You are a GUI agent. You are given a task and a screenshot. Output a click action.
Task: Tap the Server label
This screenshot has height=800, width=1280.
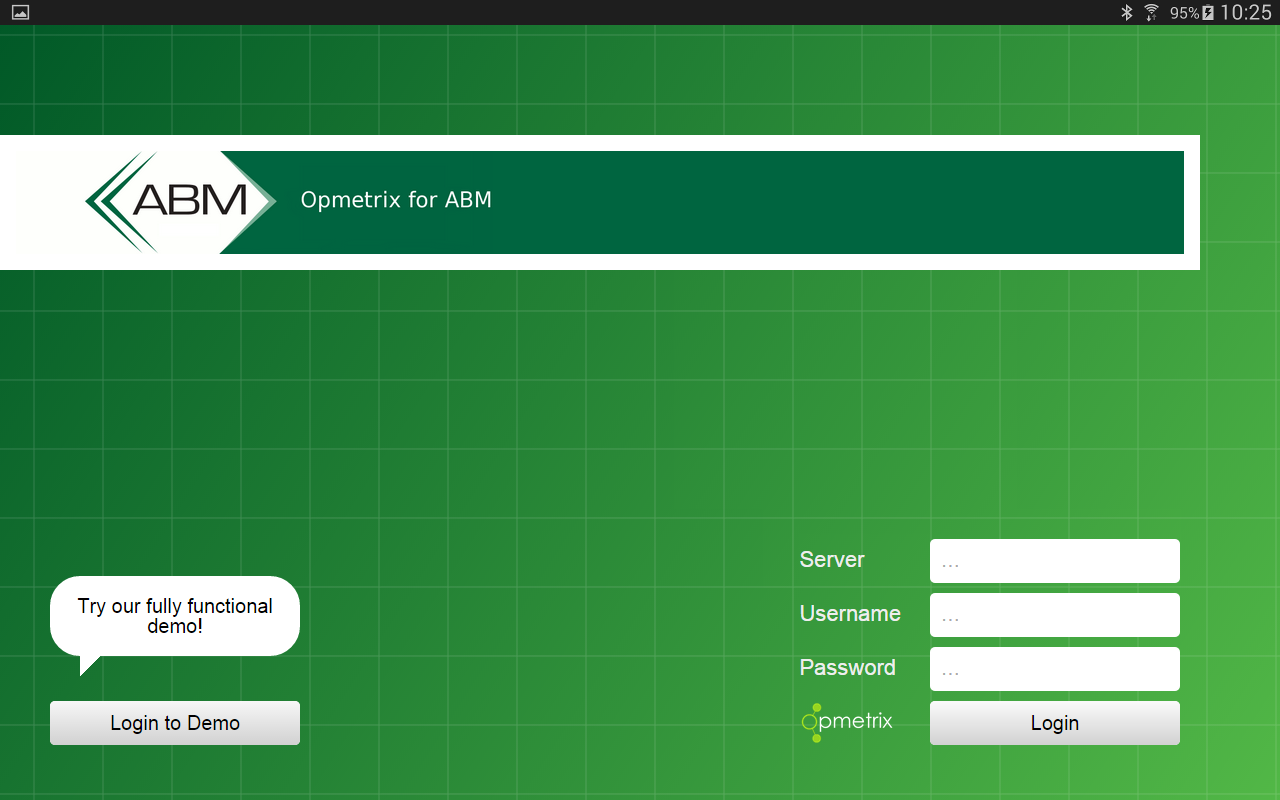click(832, 560)
